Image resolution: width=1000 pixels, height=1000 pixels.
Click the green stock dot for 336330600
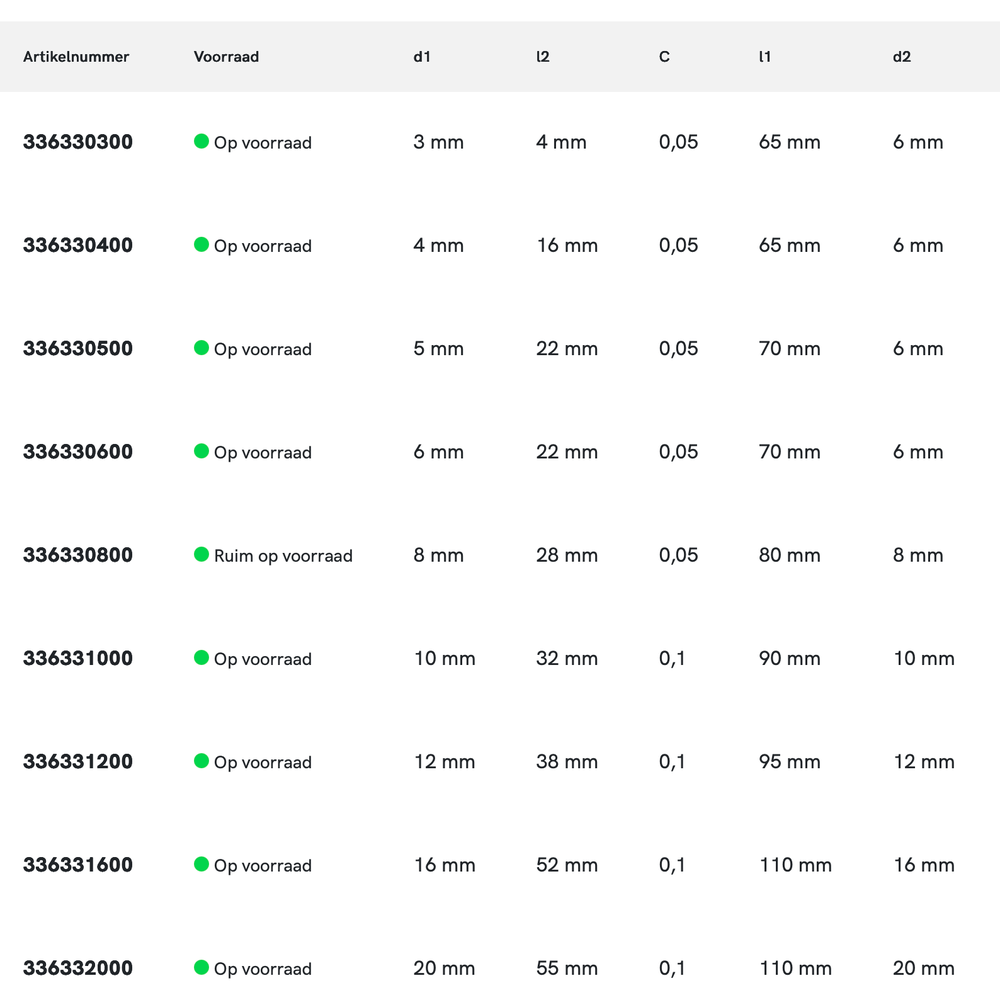(x=201, y=451)
